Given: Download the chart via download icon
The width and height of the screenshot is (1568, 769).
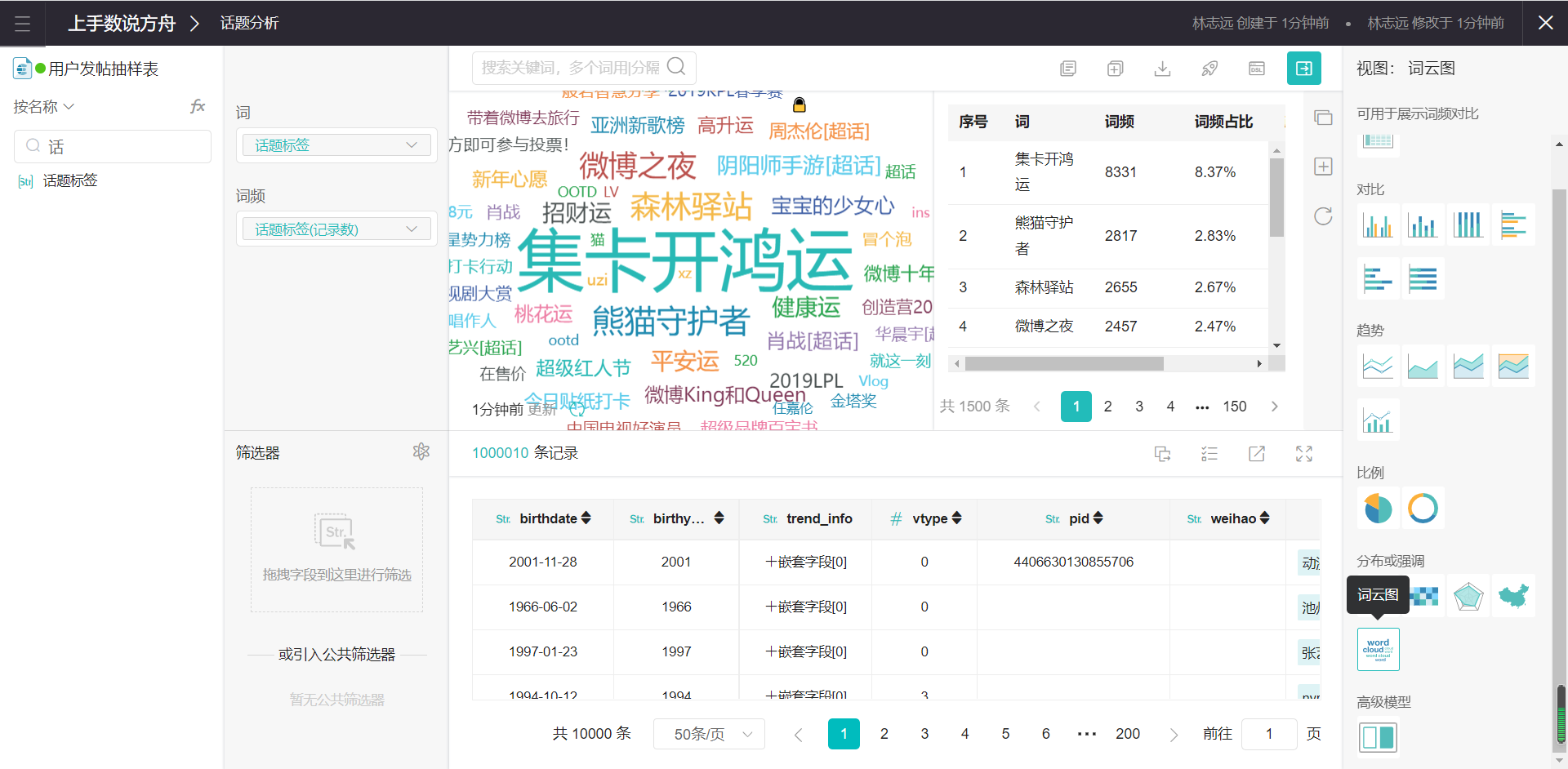Looking at the screenshot, I should tap(1163, 69).
